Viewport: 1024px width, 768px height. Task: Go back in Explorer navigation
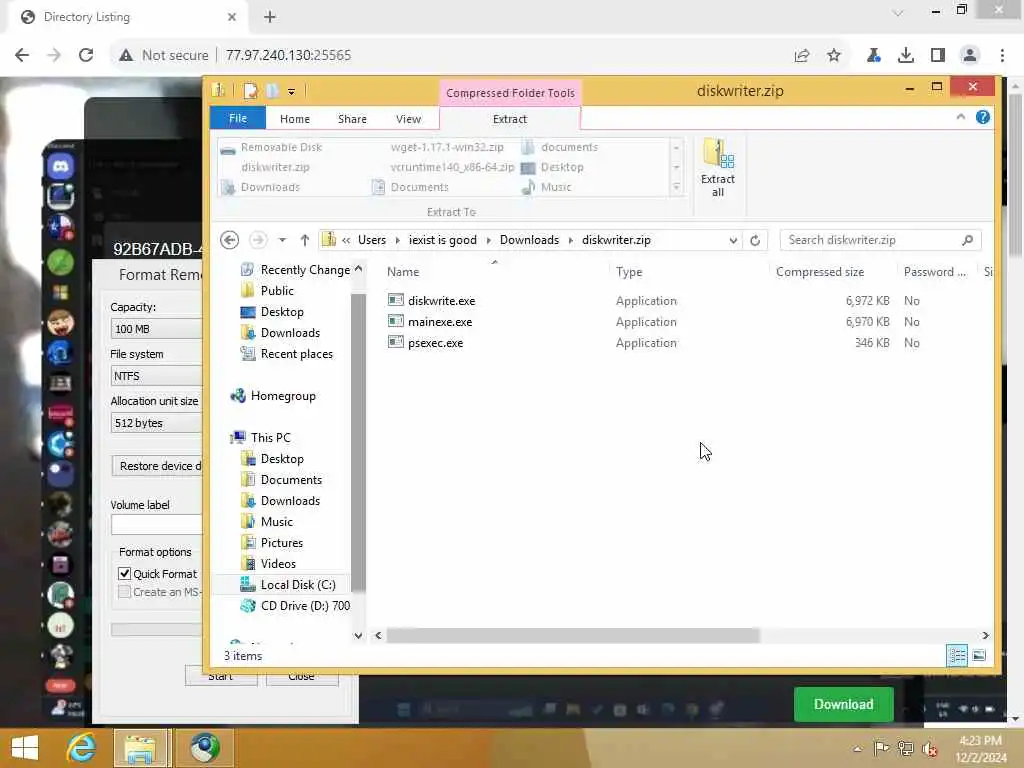(x=229, y=240)
